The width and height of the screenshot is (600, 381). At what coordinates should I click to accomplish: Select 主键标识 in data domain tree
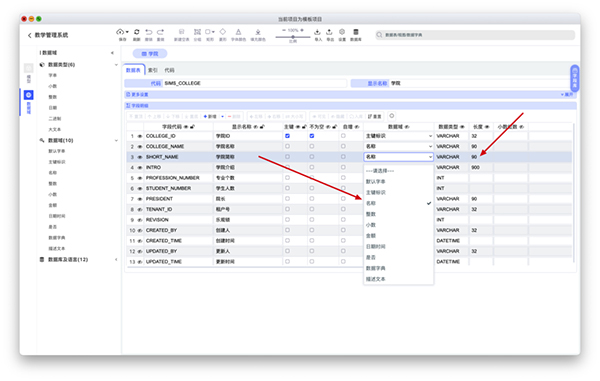[x=57, y=162]
